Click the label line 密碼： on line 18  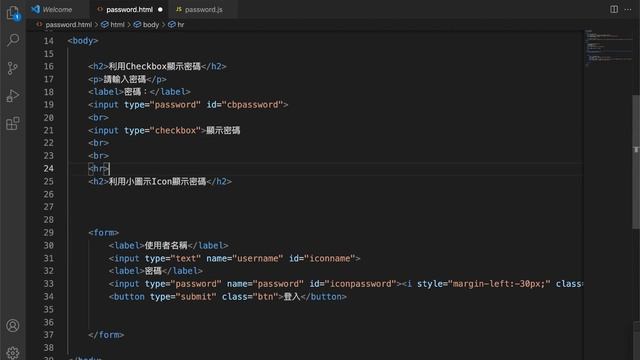click(139, 92)
